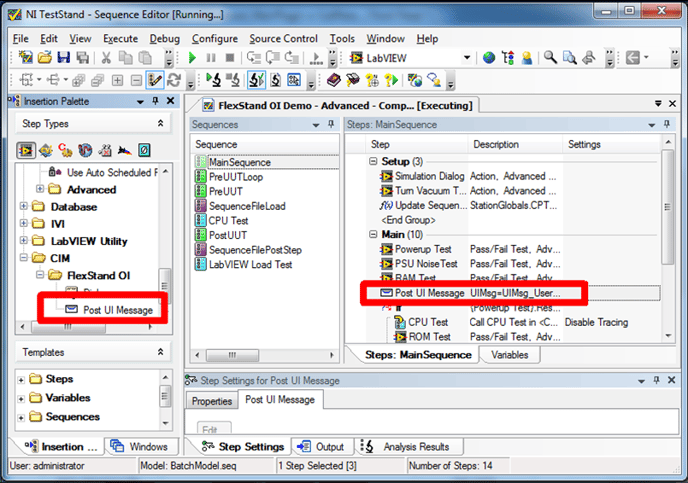Collapse the Step Types section chevron
This screenshot has width=688, height=483.
point(161,123)
